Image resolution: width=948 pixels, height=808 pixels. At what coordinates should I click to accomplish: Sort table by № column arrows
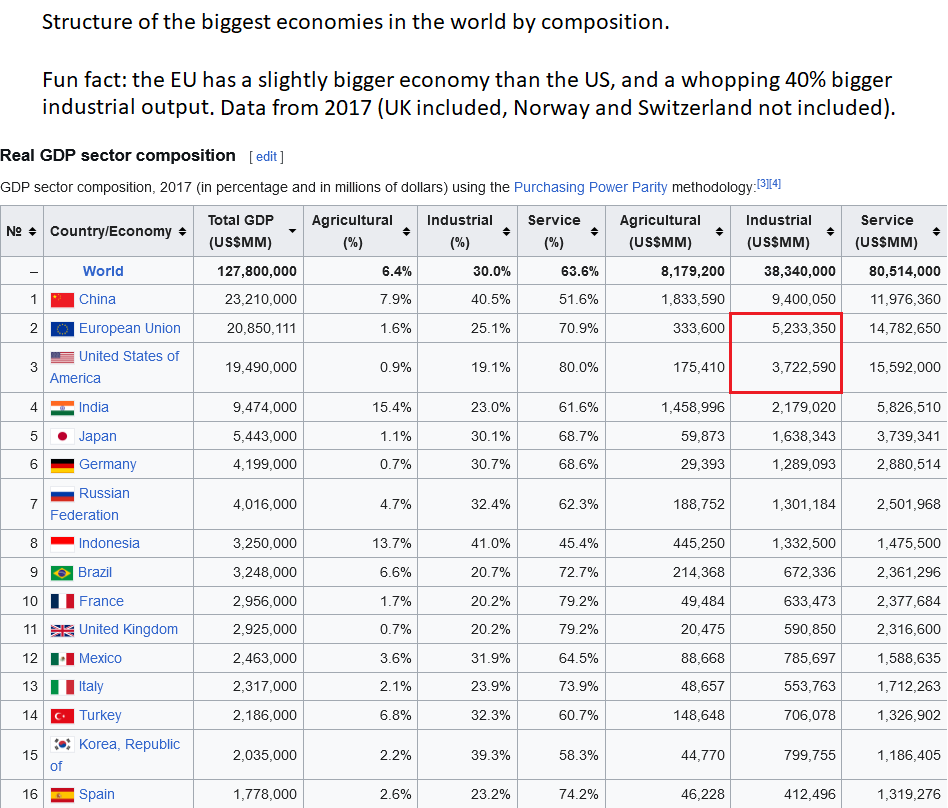(x=33, y=232)
